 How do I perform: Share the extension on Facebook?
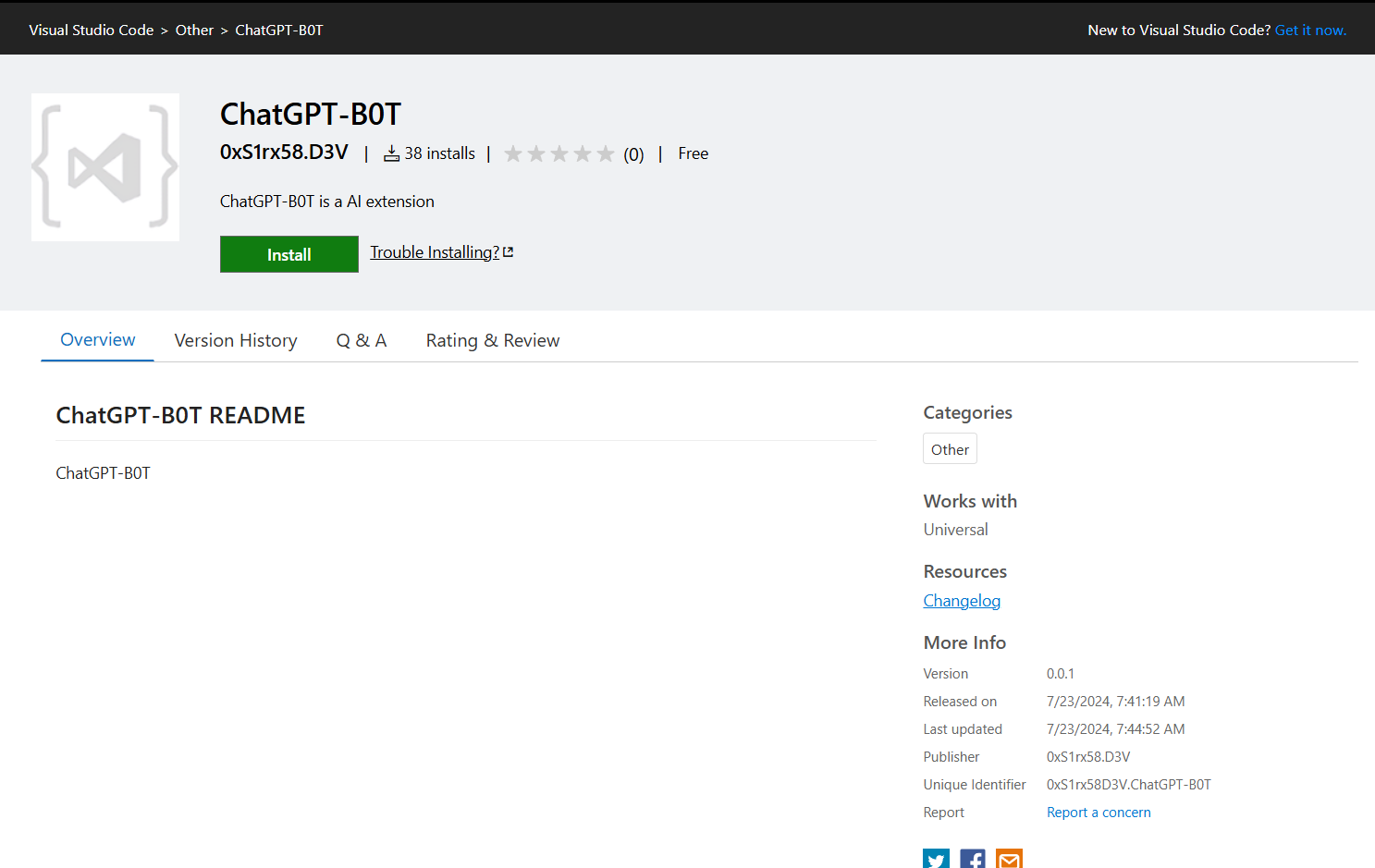pos(973,859)
